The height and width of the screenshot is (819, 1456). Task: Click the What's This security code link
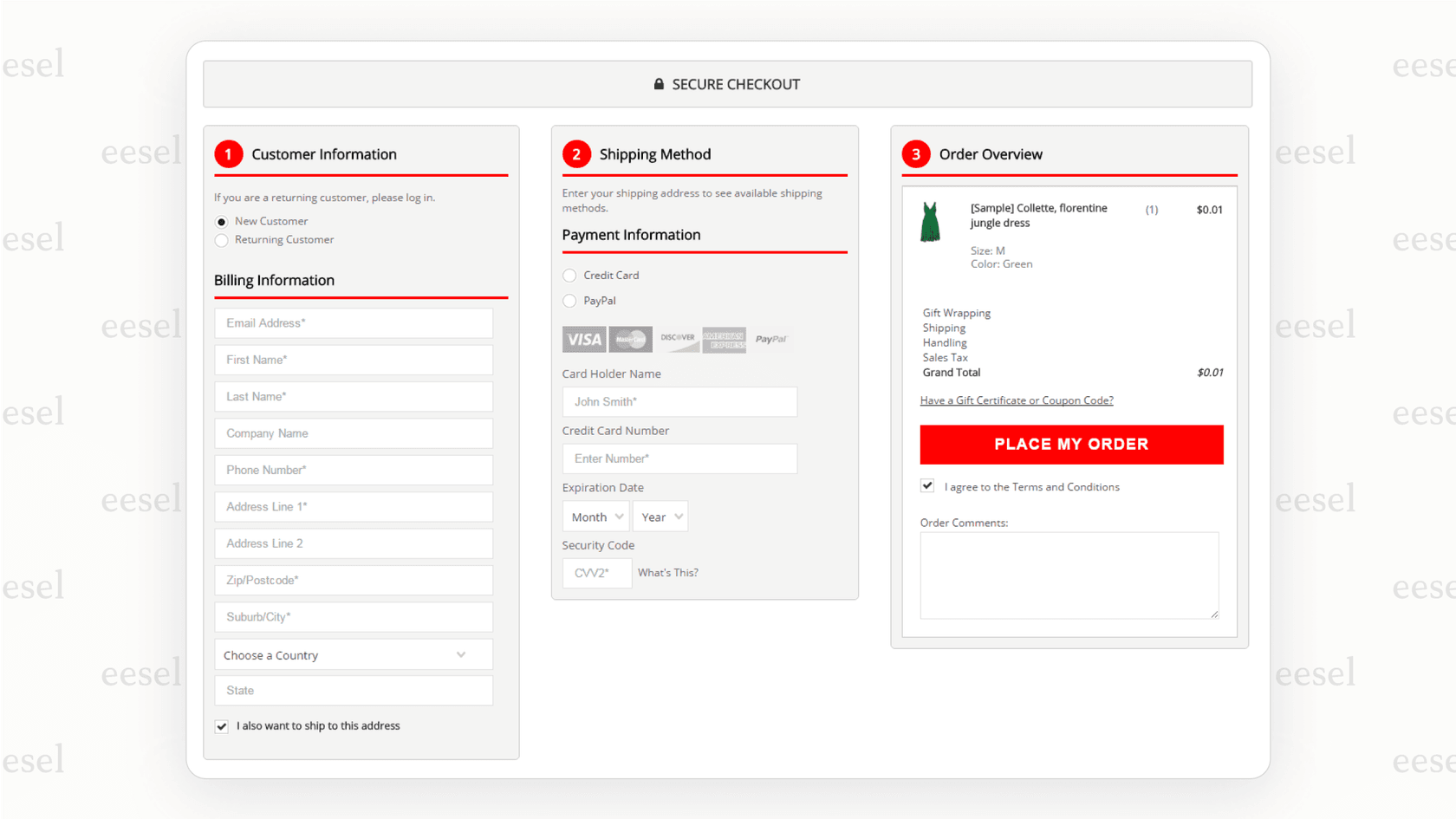click(x=667, y=572)
